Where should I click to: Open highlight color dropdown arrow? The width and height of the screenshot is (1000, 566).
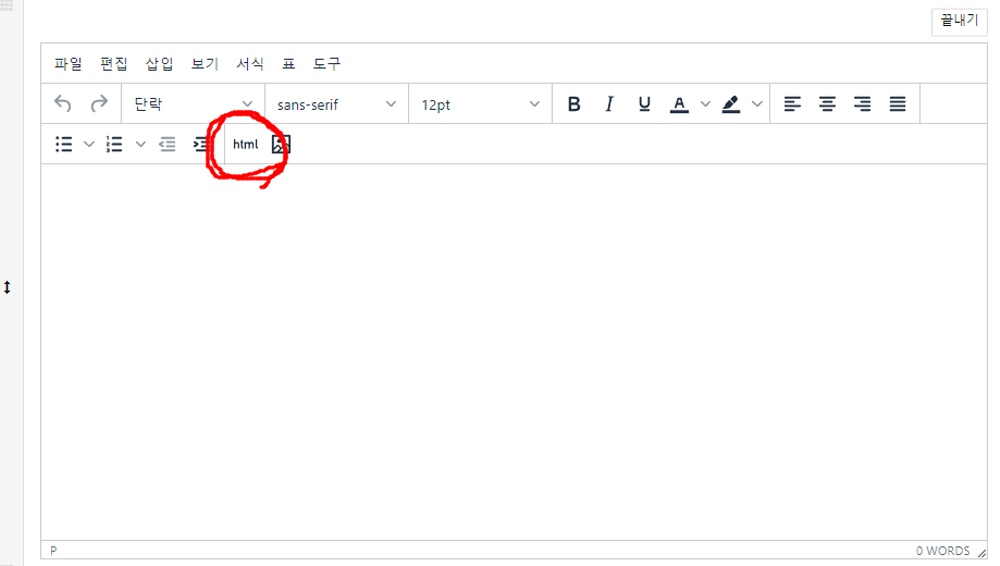(757, 104)
